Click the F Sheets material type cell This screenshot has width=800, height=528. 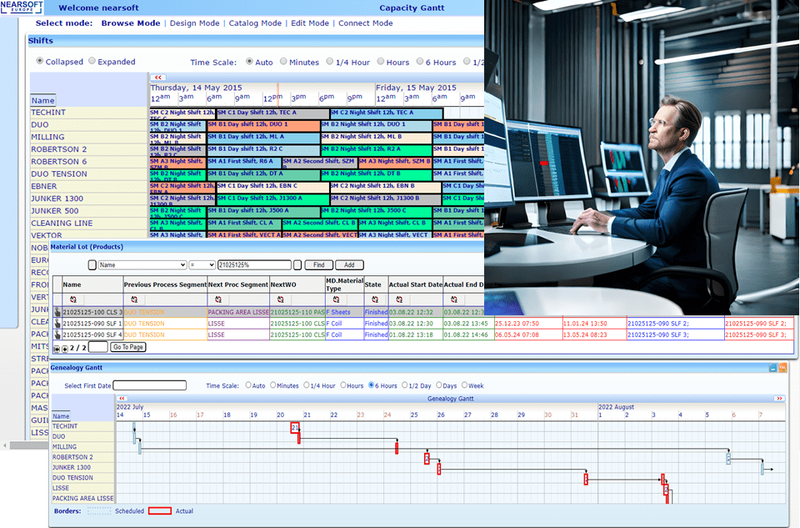click(344, 312)
